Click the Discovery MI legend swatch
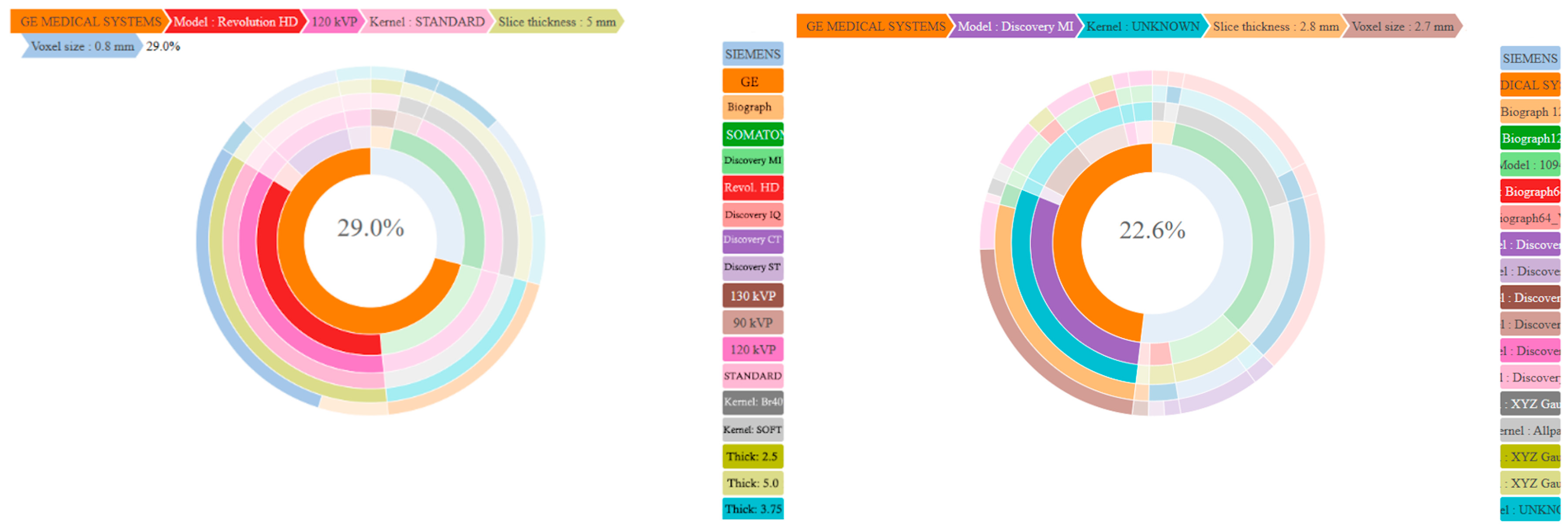 [753, 161]
